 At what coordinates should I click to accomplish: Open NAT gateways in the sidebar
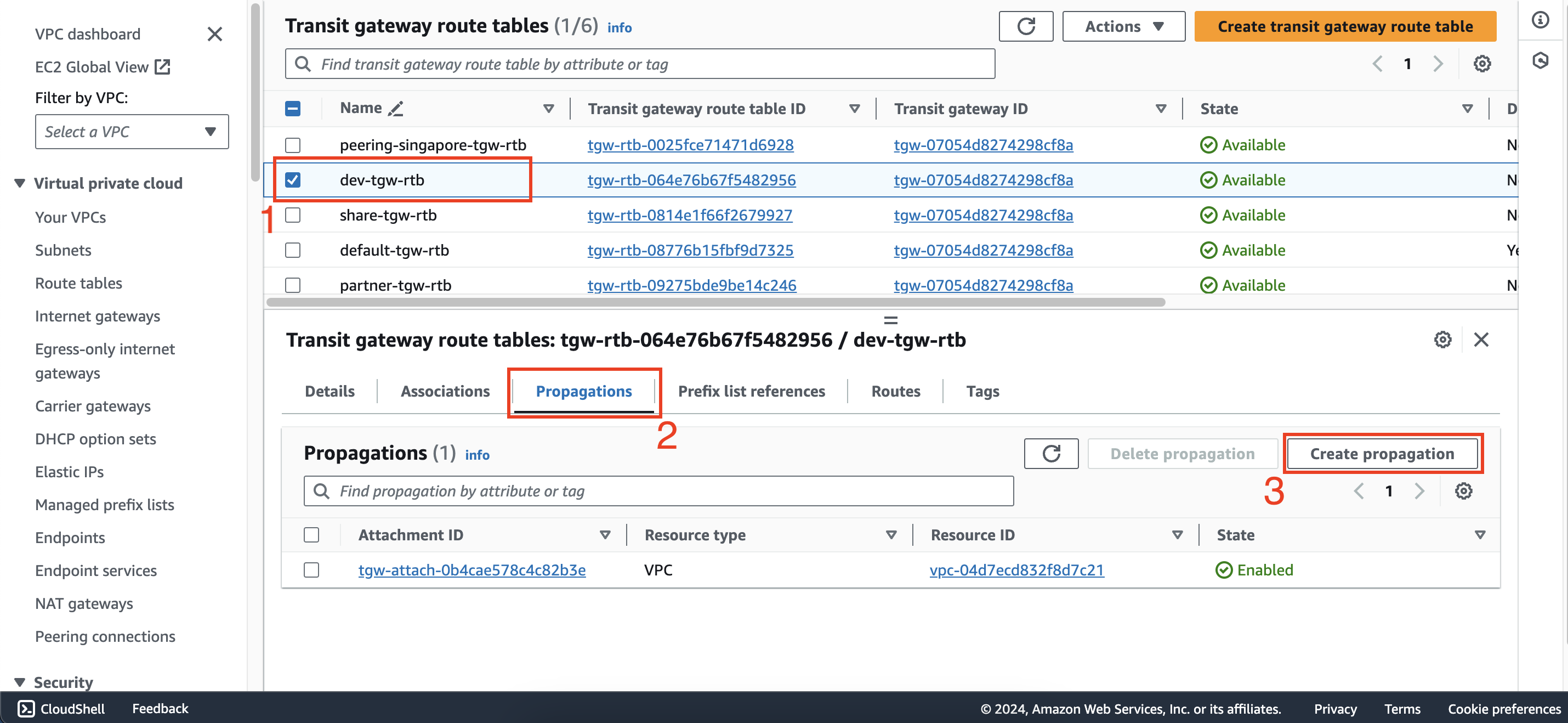click(84, 603)
